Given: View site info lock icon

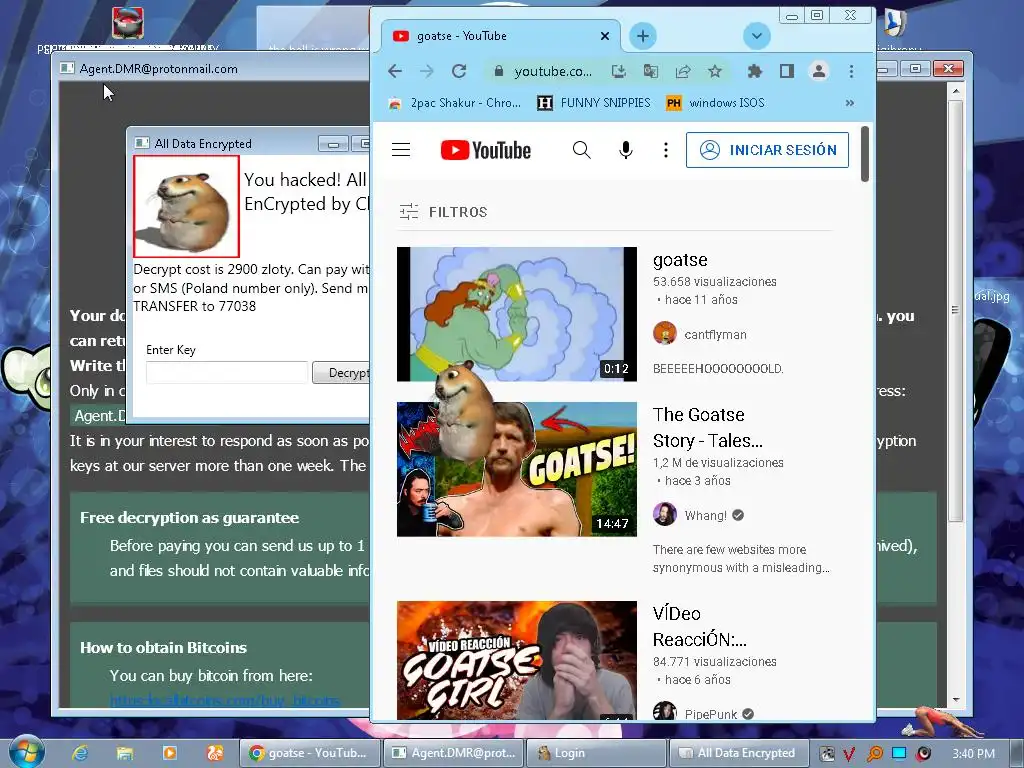Looking at the screenshot, I should click(x=498, y=71).
